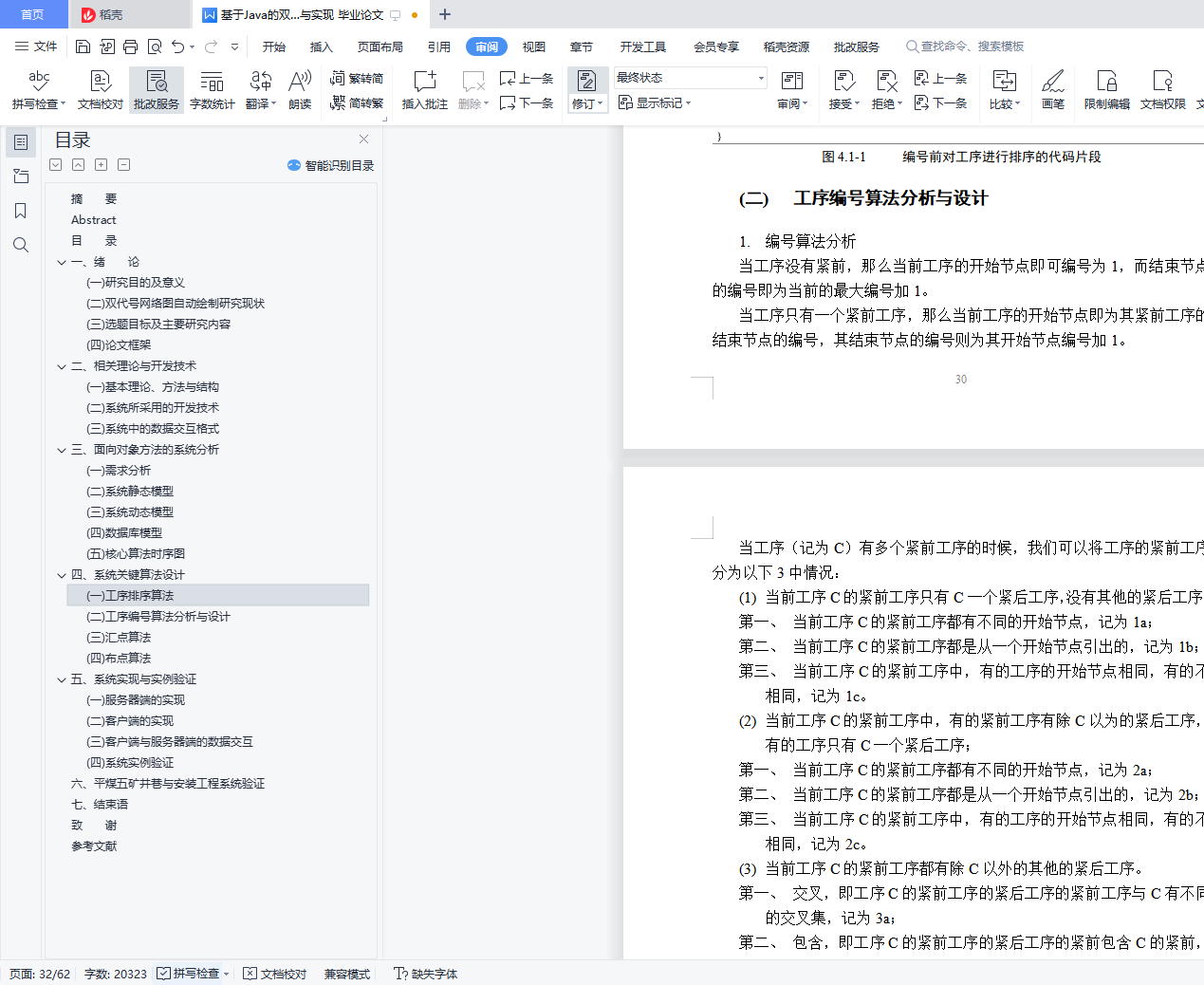
Task: Click the Undo arrow icon
Action: click(177, 46)
